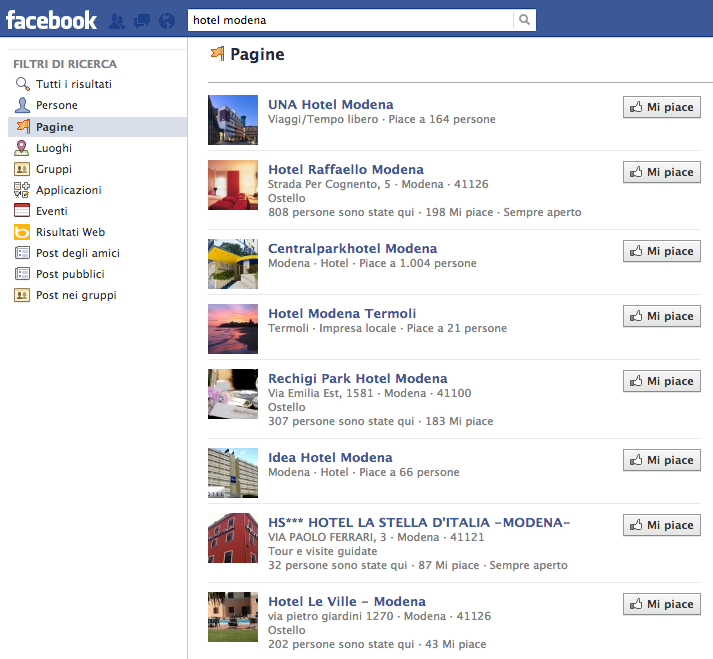
Task: Click "VIA PAOLO FERRARI, 3" address text
Action: (327, 538)
